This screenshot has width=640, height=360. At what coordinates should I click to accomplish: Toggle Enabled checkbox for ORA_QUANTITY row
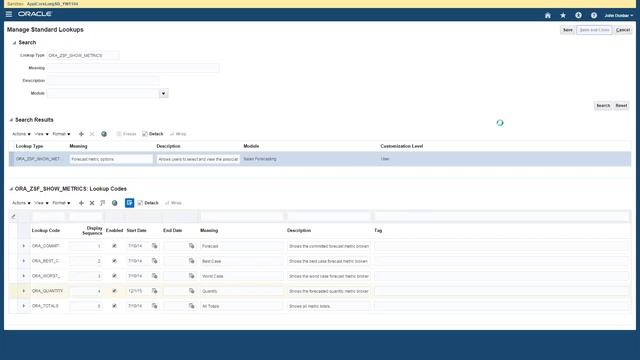[114, 291]
